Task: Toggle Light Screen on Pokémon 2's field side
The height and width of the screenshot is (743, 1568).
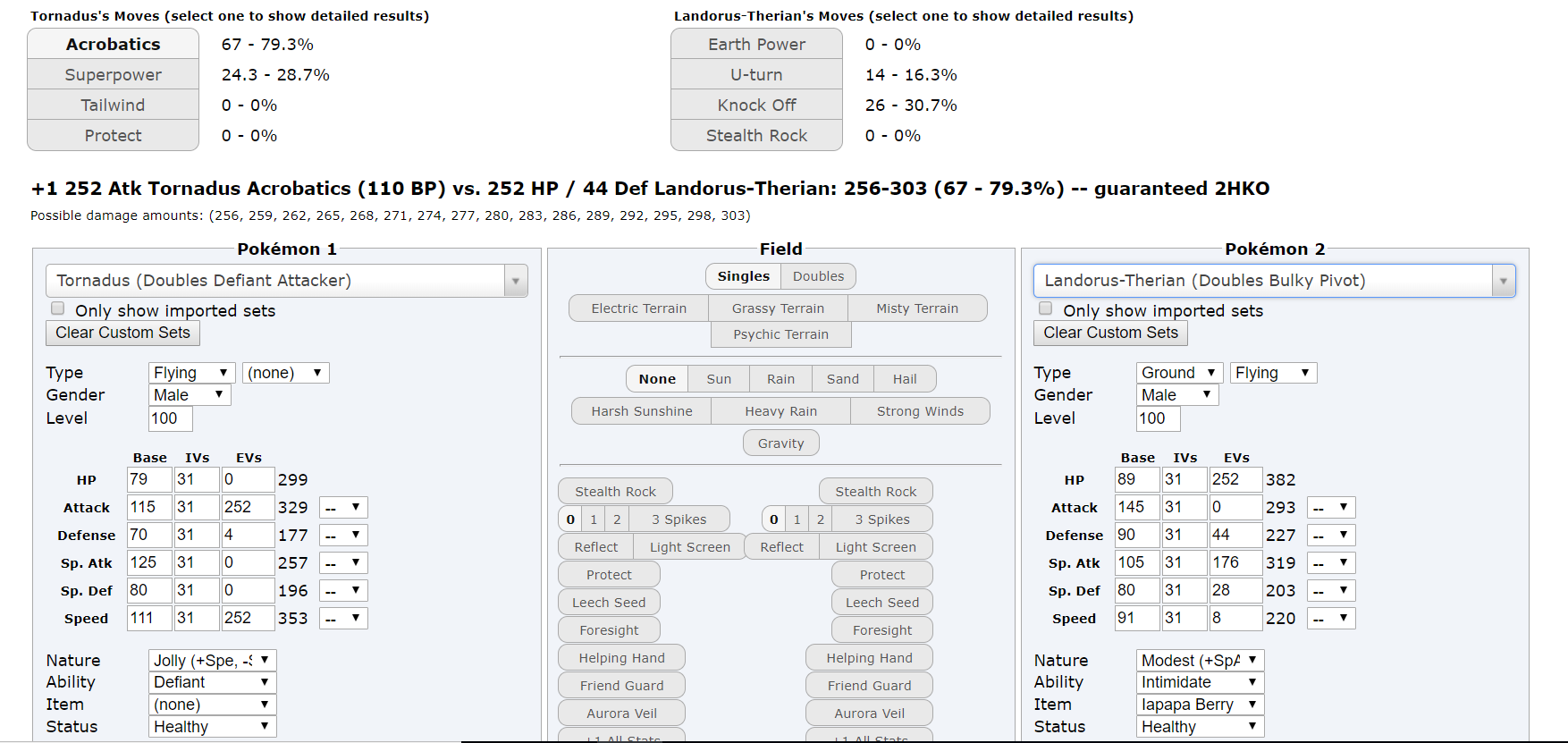Action: tap(876, 547)
